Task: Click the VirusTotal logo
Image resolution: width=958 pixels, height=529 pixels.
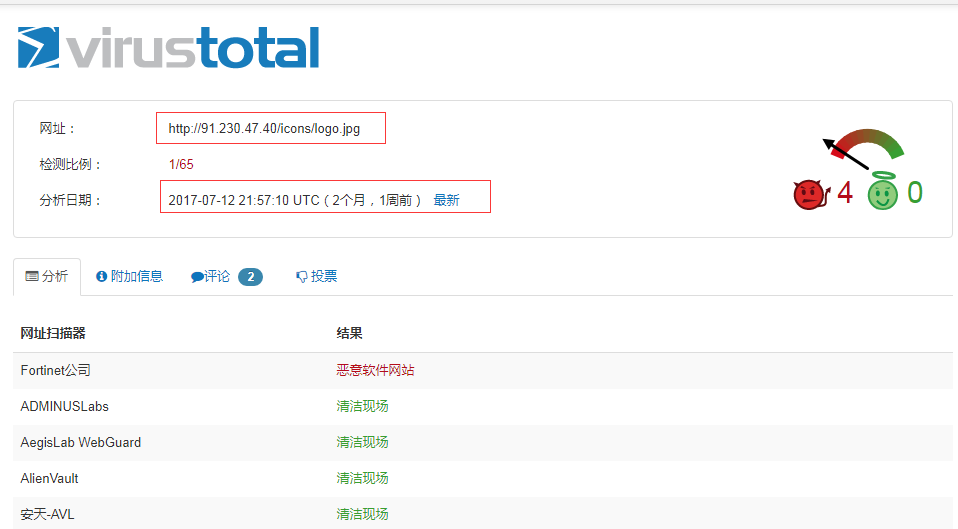Action: tap(168, 48)
